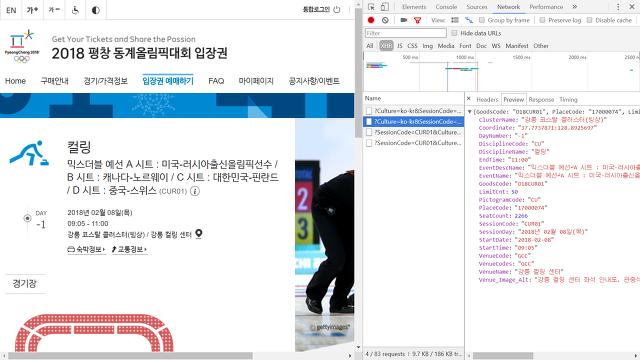Viewport: 640px width, 360px height.
Task: Click the logout power icon
Action: (x=337, y=9)
